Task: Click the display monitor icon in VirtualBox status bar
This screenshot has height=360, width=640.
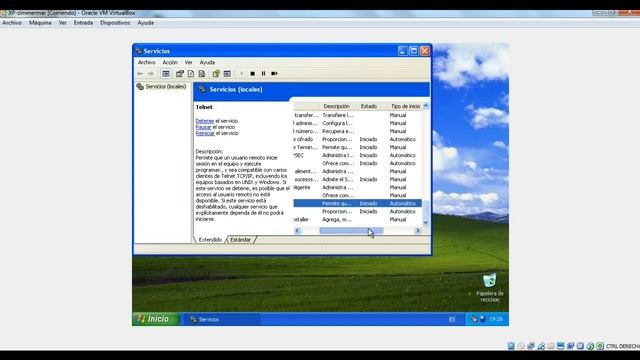Action: [x=560, y=346]
